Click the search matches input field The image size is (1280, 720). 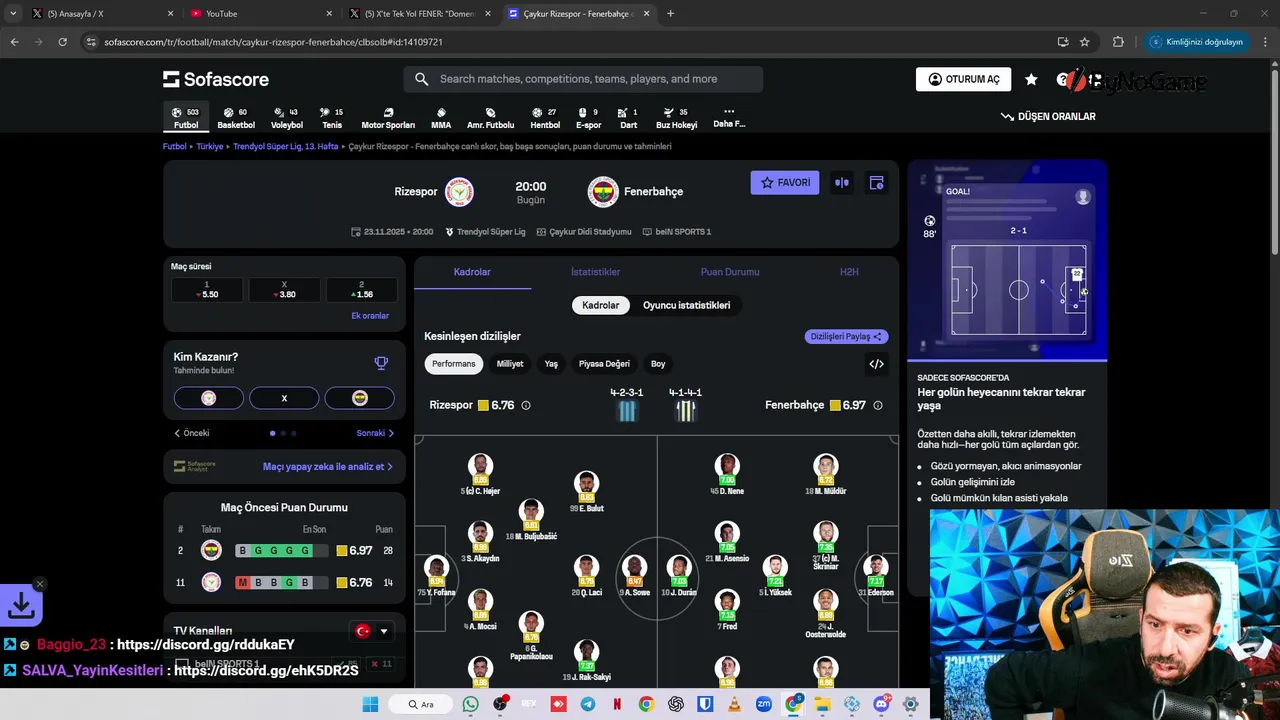tap(583, 79)
